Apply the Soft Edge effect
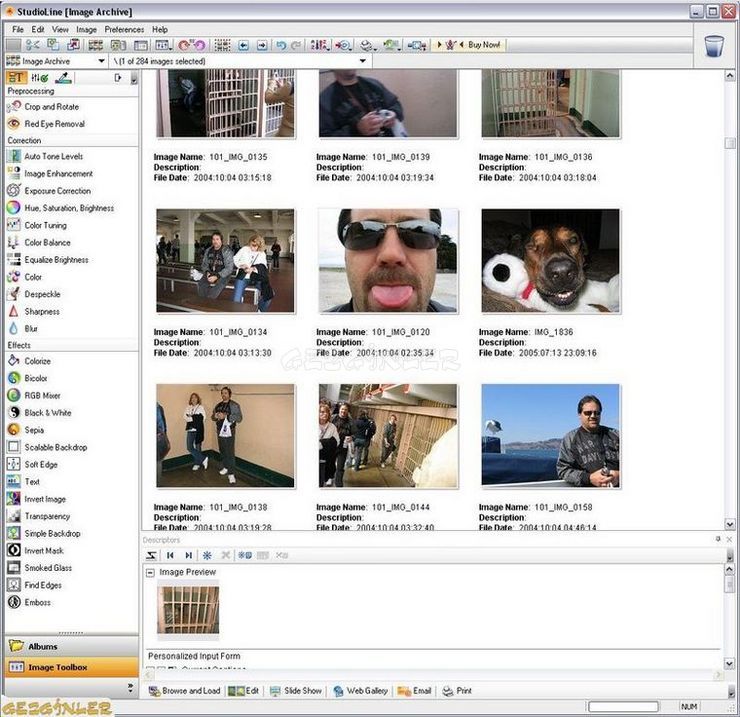 [x=33, y=464]
